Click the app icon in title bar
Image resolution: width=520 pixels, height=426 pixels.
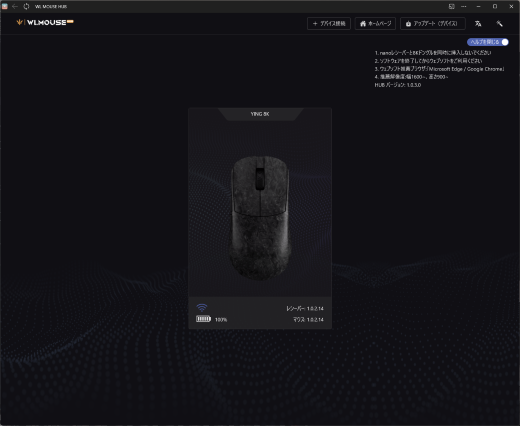click(x=5, y=6)
